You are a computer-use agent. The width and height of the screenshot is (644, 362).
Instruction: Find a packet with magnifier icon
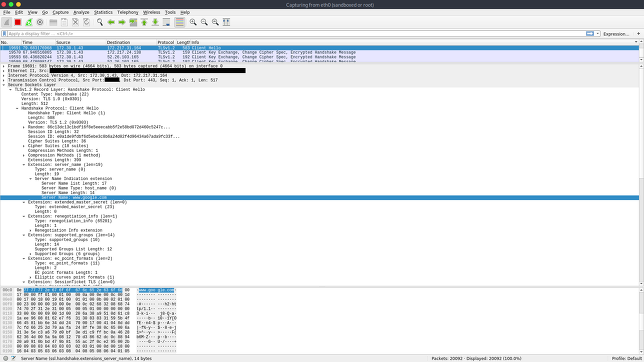pos(100,22)
